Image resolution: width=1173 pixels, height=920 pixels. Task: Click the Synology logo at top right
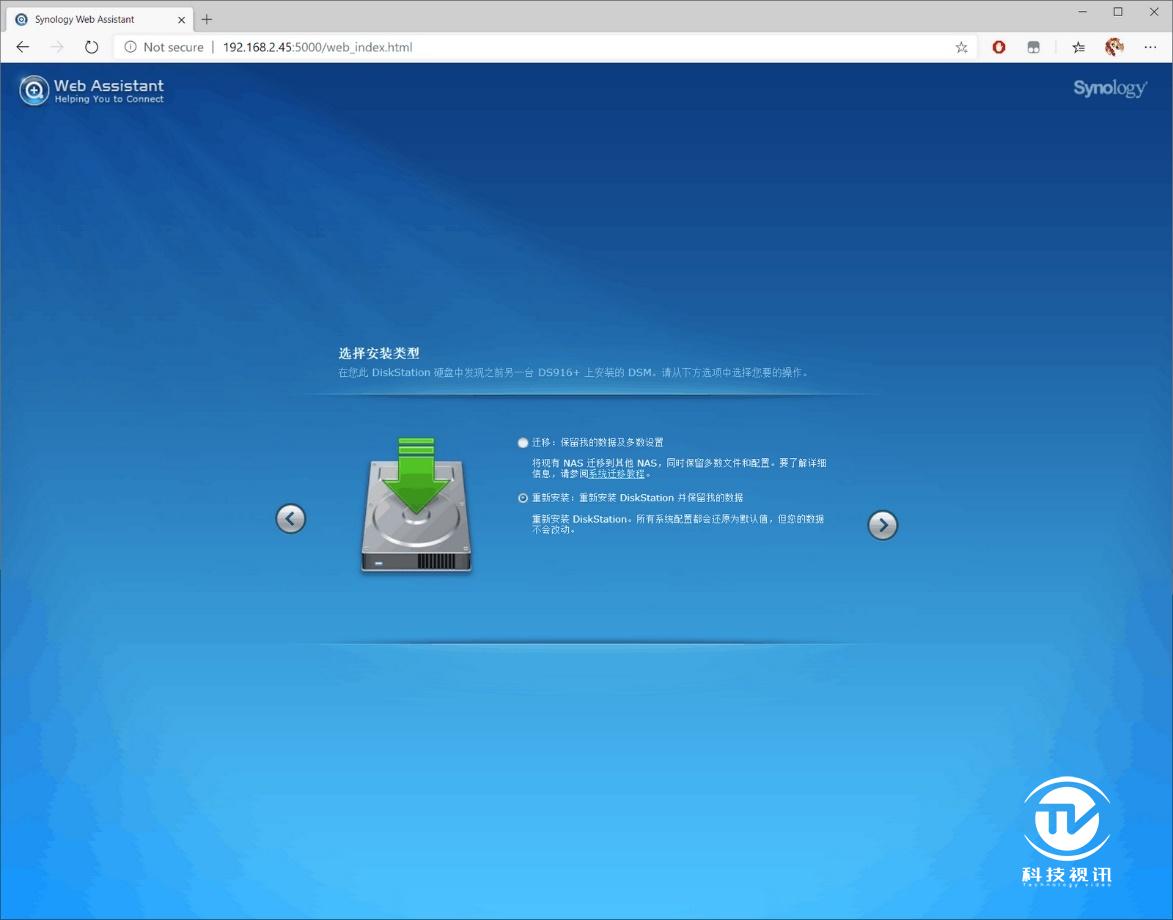pyautogui.click(x=1109, y=88)
